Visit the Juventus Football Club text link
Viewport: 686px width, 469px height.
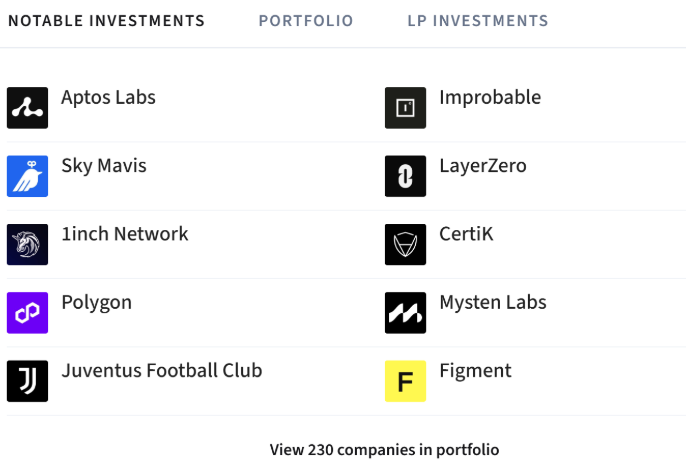point(162,371)
